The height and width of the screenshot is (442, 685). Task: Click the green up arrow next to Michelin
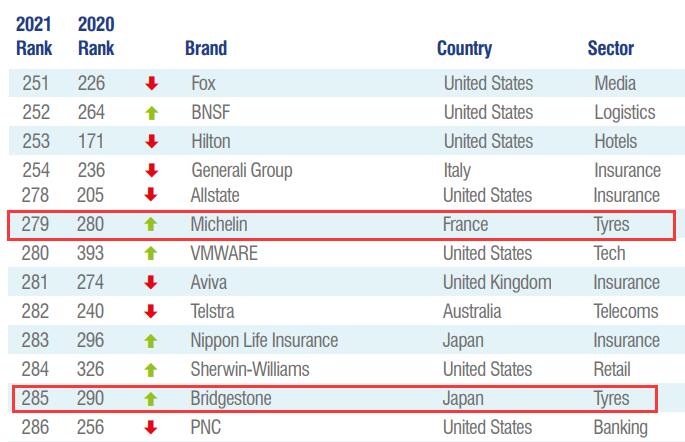pyautogui.click(x=151, y=224)
